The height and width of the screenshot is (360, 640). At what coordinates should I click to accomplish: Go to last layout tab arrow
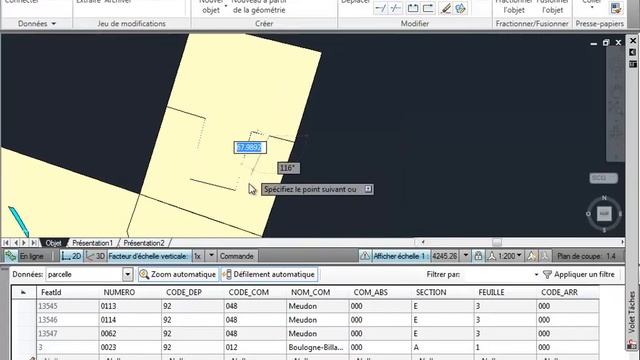34,243
